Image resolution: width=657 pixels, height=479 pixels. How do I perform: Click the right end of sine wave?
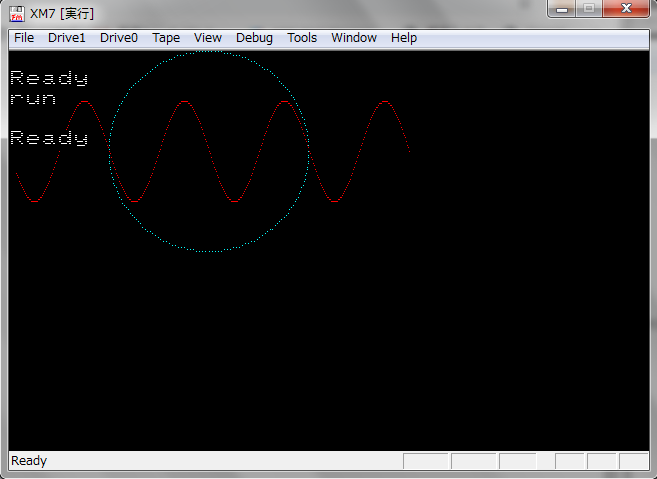pyautogui.click(x=409, y=151)
